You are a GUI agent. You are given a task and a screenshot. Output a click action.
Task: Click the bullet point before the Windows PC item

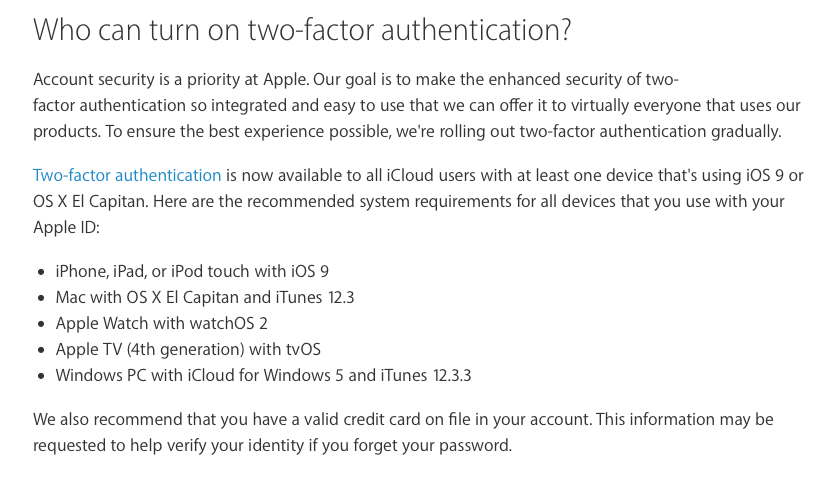pyautogui.click(x=41, y=376)
